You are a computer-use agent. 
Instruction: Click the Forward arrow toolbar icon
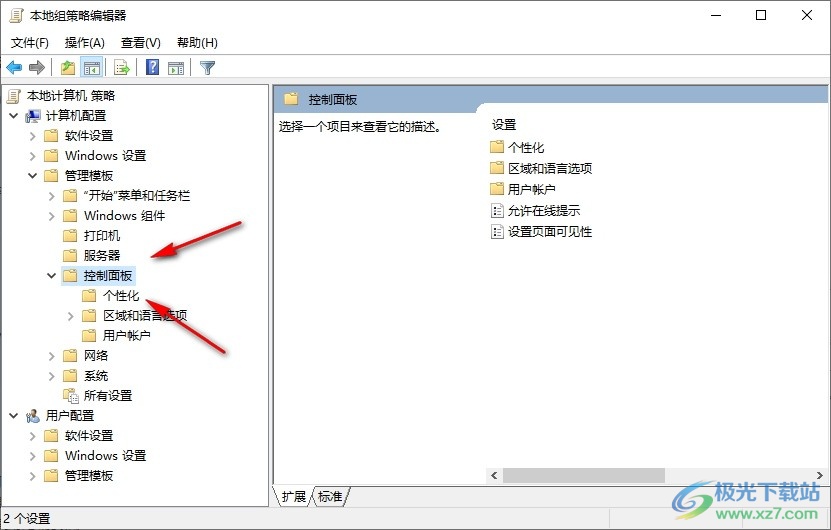coord(37,67)
